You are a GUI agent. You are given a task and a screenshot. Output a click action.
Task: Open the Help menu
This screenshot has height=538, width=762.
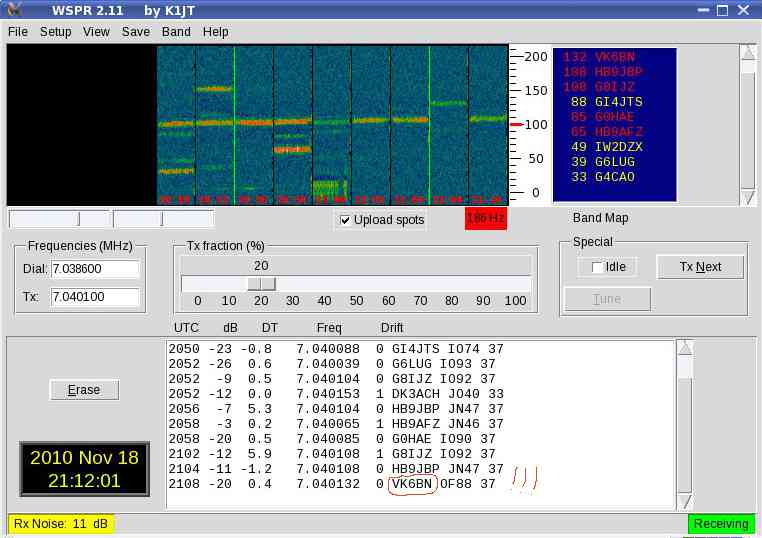click(x=216, y=32)
